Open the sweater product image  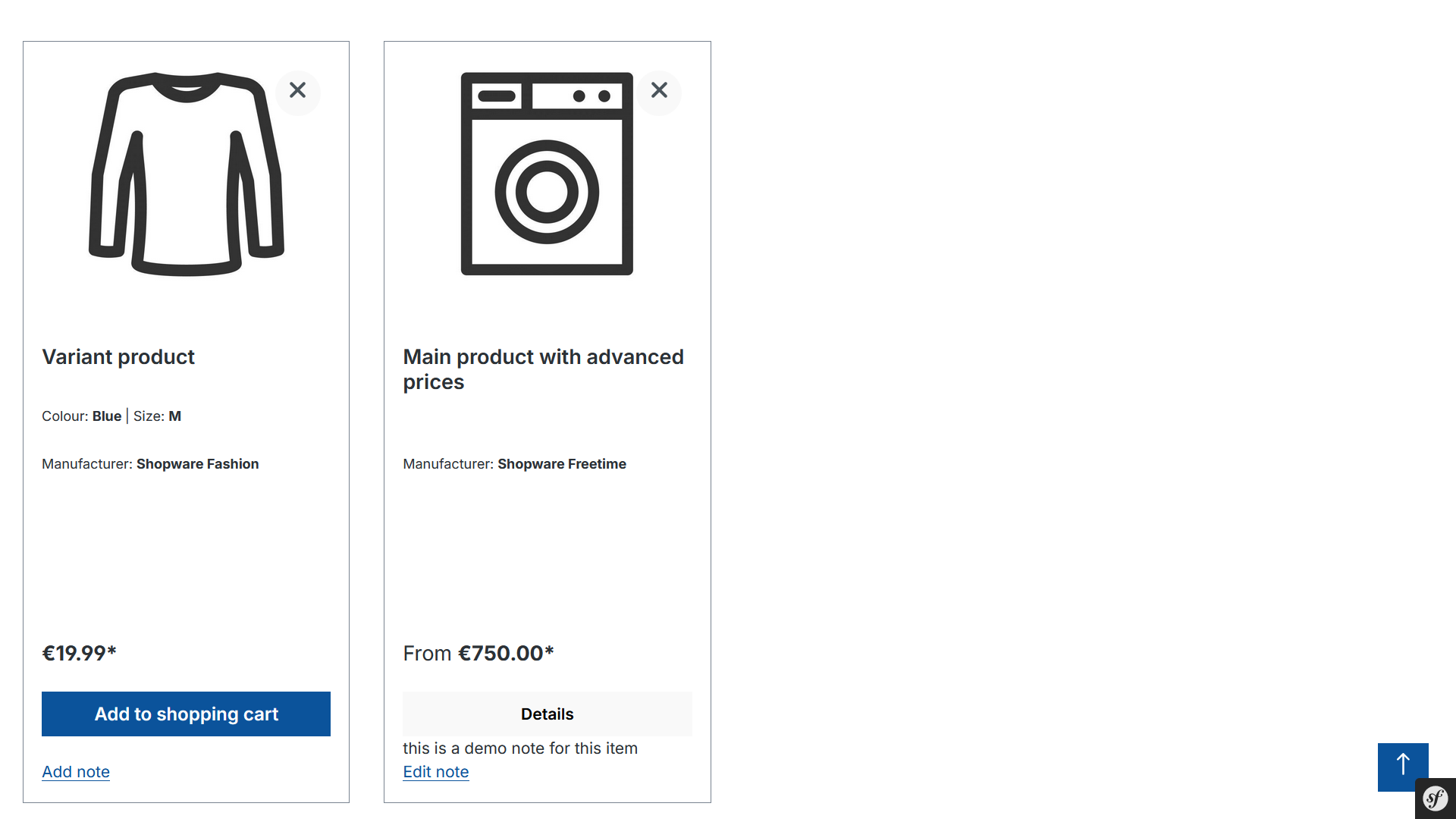point(187,174)
